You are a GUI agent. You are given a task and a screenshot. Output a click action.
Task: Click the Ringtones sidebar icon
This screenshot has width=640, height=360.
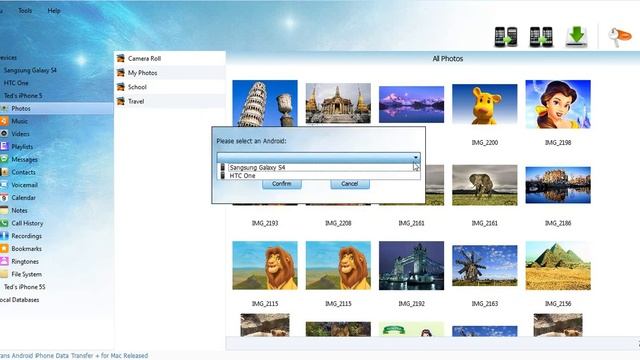[x=4, y=261]
